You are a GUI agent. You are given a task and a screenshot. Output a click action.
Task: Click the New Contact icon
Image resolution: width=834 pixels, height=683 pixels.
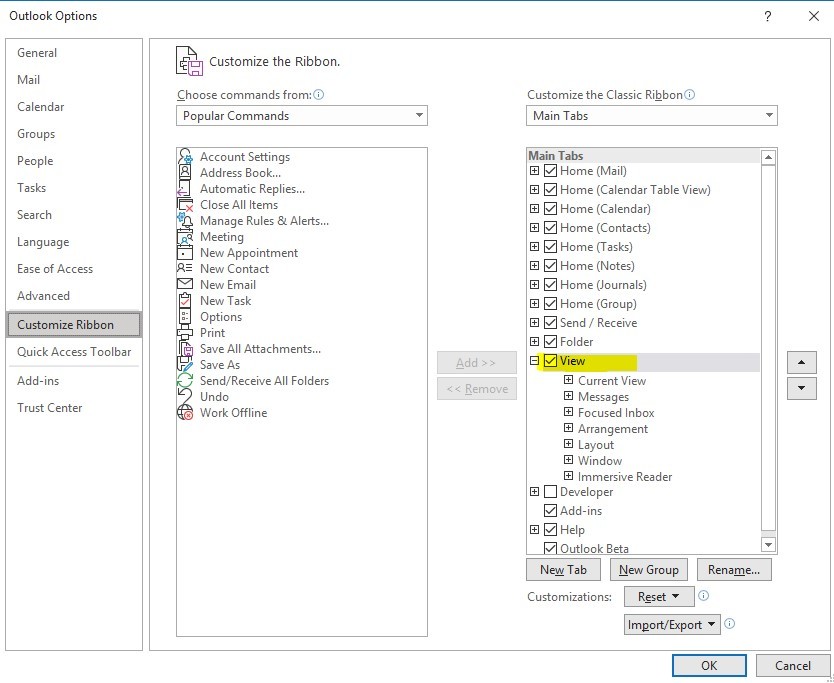(x=185, y=268)
